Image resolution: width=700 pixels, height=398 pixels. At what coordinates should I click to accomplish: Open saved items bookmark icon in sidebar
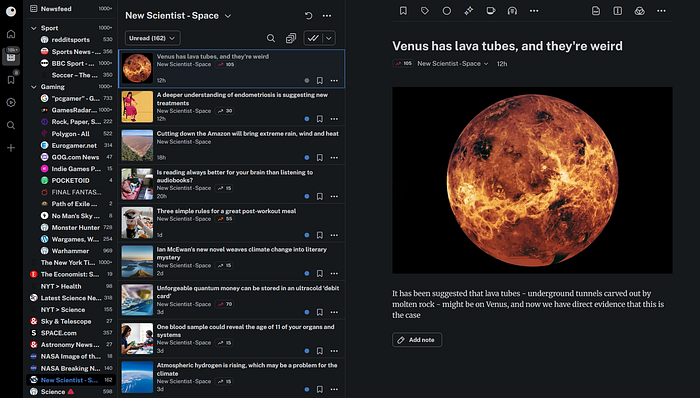[11, 80]
